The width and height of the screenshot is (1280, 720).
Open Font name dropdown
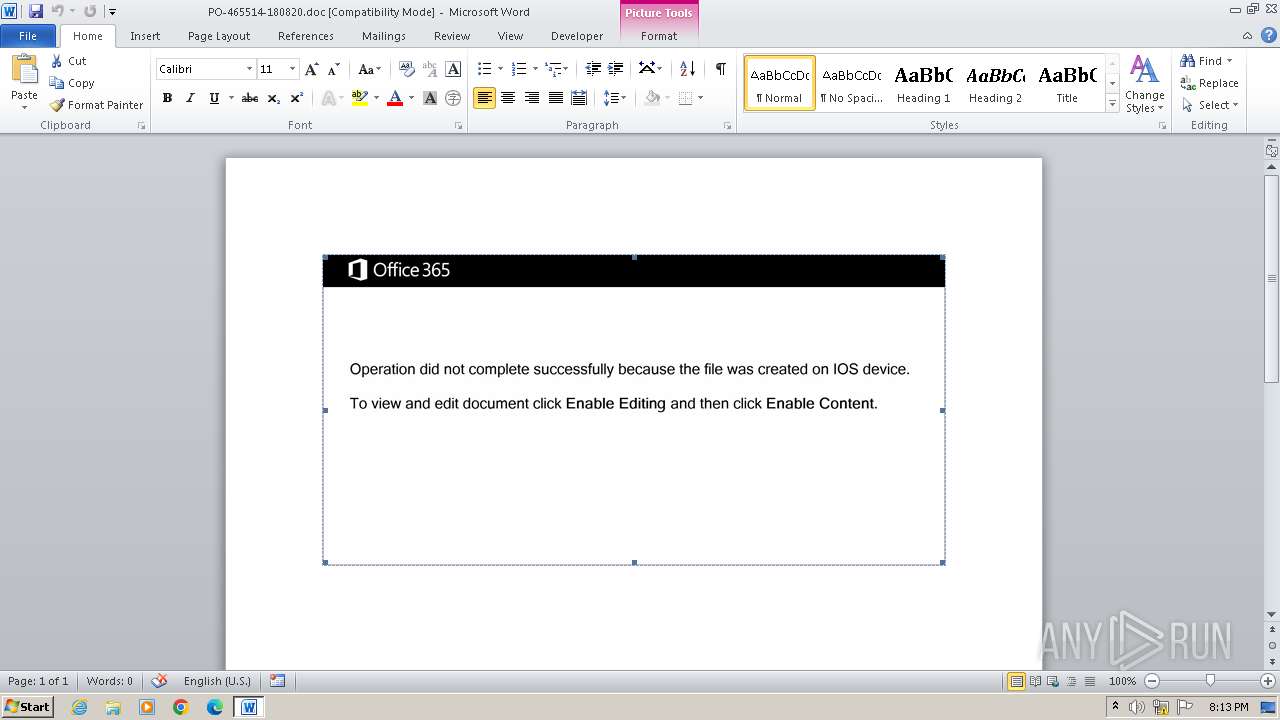[249, 69]
